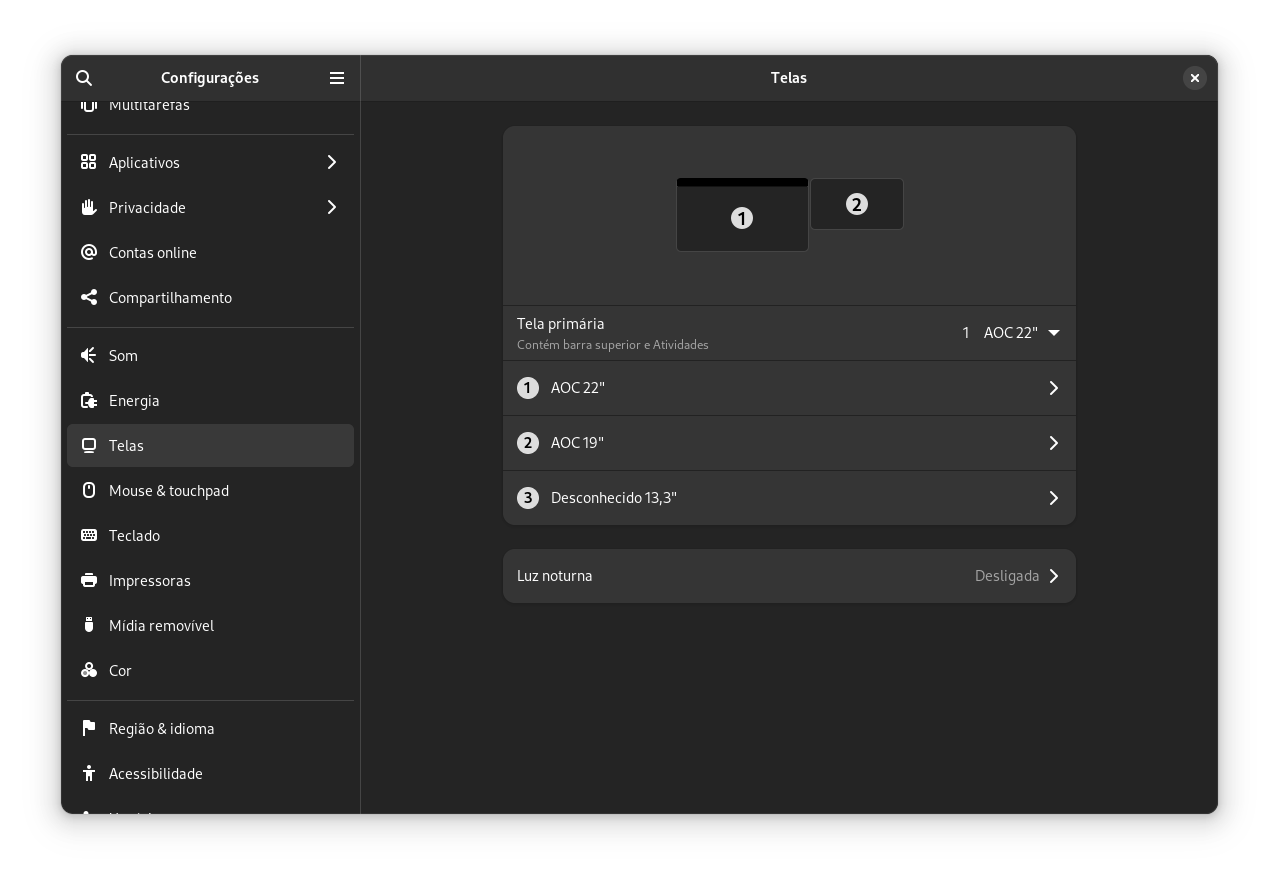Click the number 1 badge beside AOC 22"
This screenshot has width=1279, height=881.
[x=528, y=388]
